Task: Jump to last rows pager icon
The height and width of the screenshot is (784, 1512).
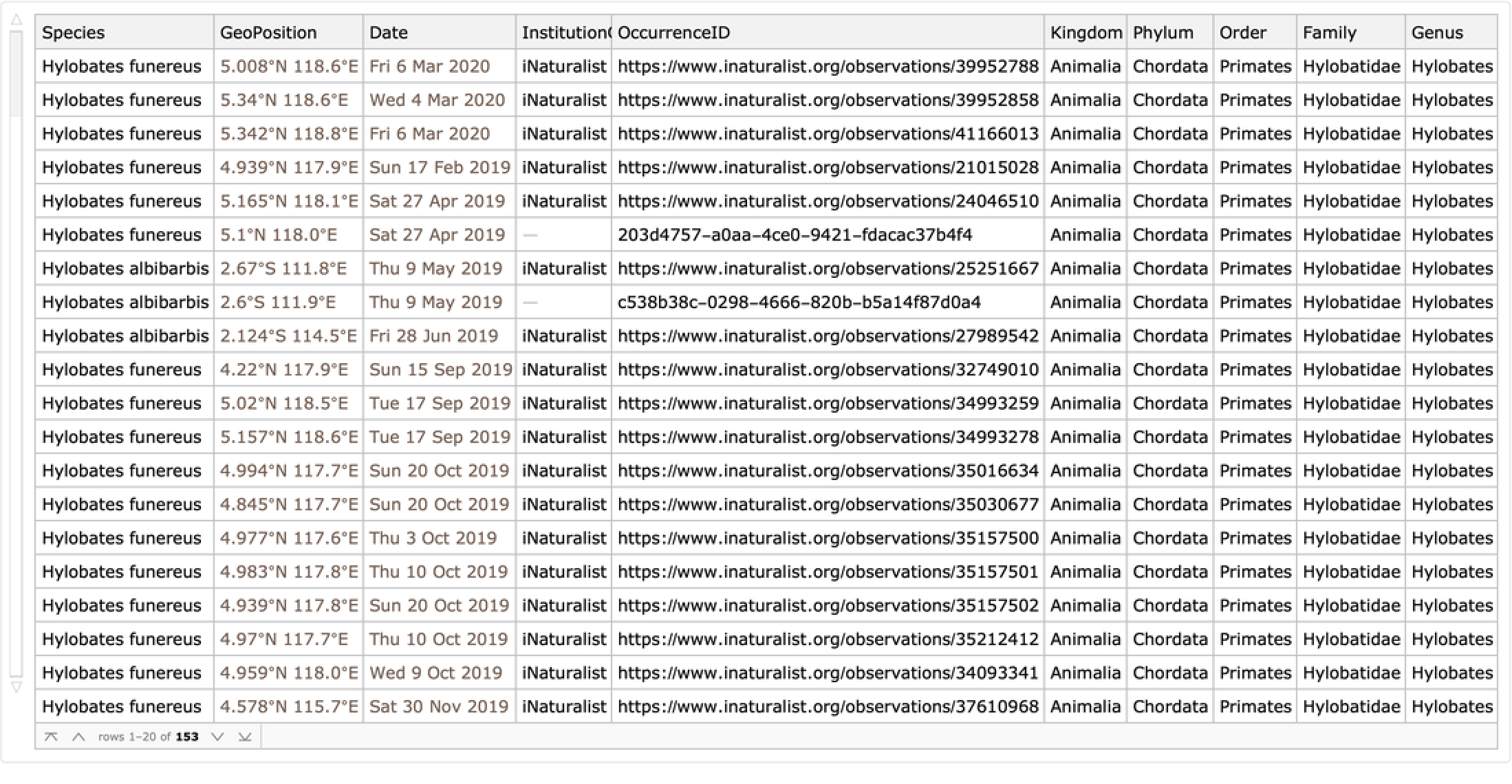Action: pos(245,737)
